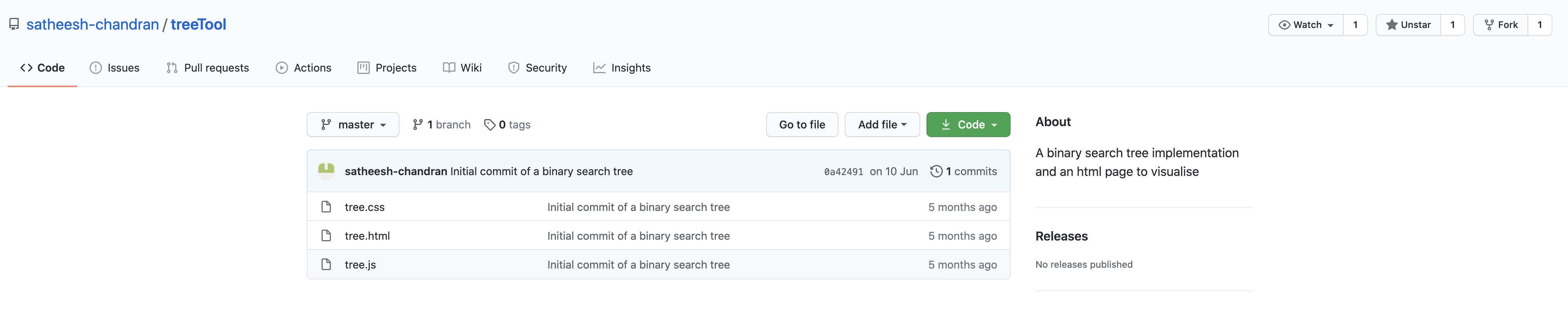Click the repository description text in About
1568x309 pixels.
[1137, 162]
